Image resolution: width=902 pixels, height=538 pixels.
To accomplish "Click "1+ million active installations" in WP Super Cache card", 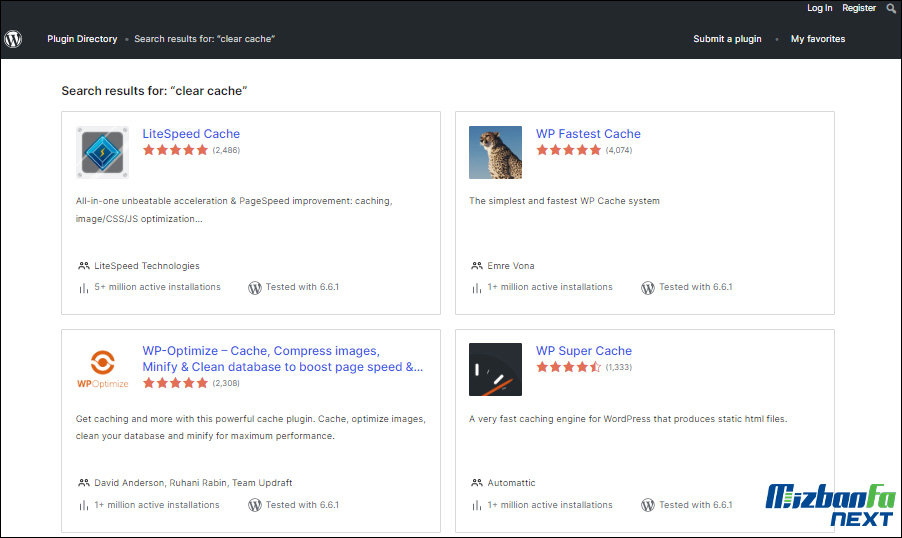I will pyautogui.click(x=550, y=505).
